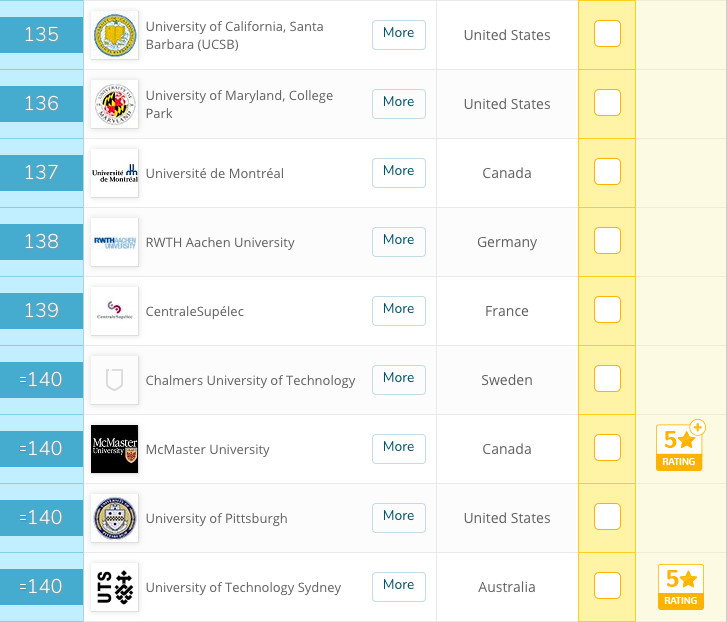The image size is (727, 622).
Task: Click the More button for University of Maryland
Action: [x=399, y=104]
